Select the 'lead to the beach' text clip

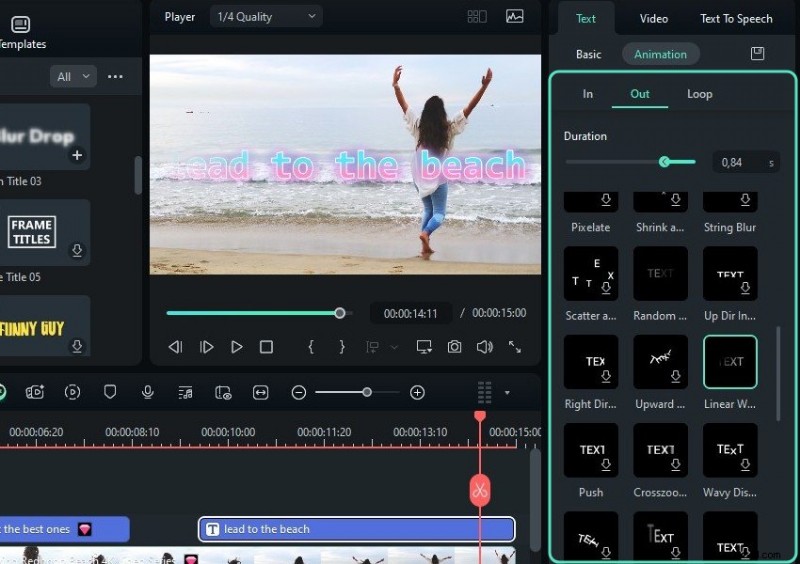click(356, 529)
